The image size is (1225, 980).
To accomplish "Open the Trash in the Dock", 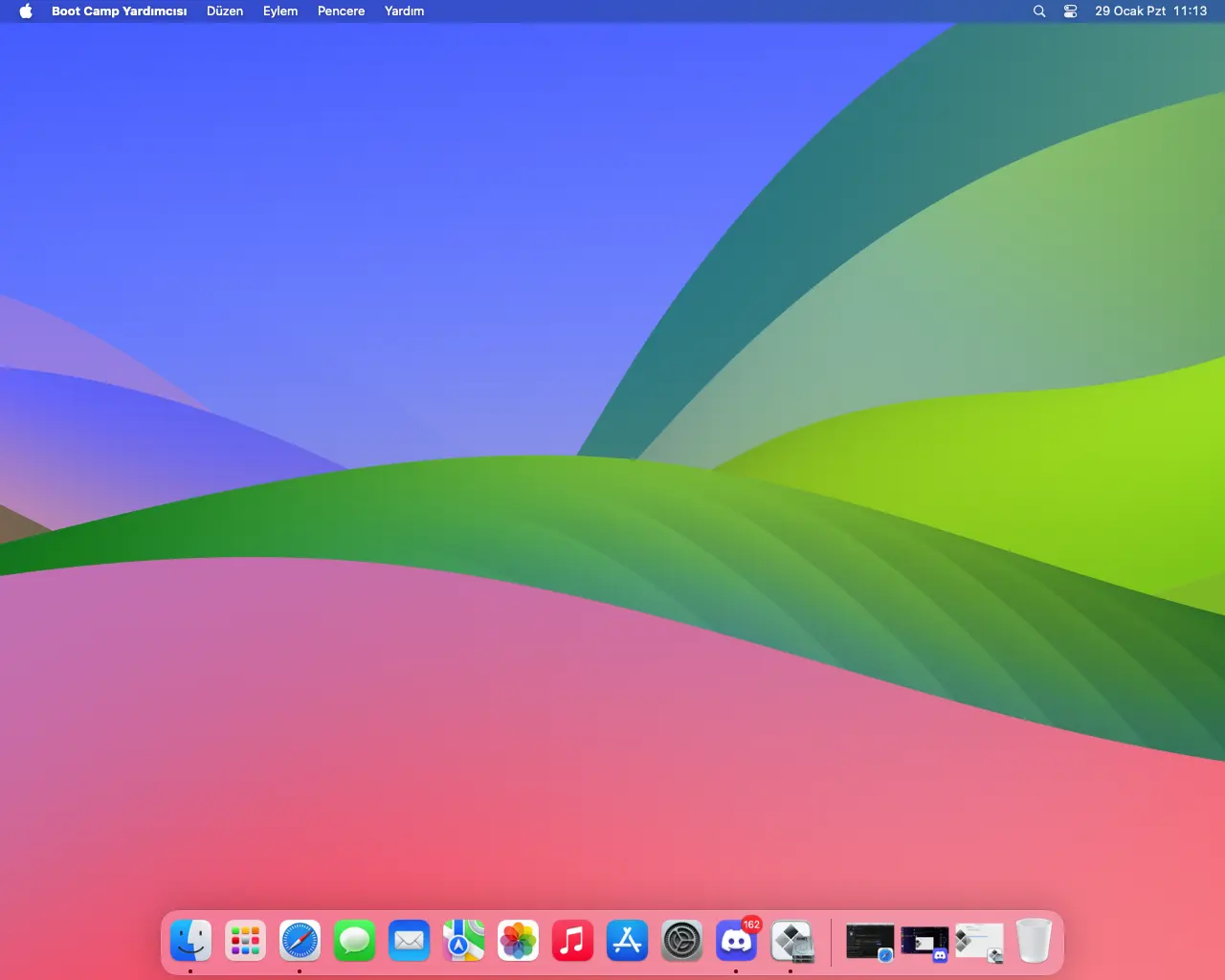I will click(x=1034, y=941).
